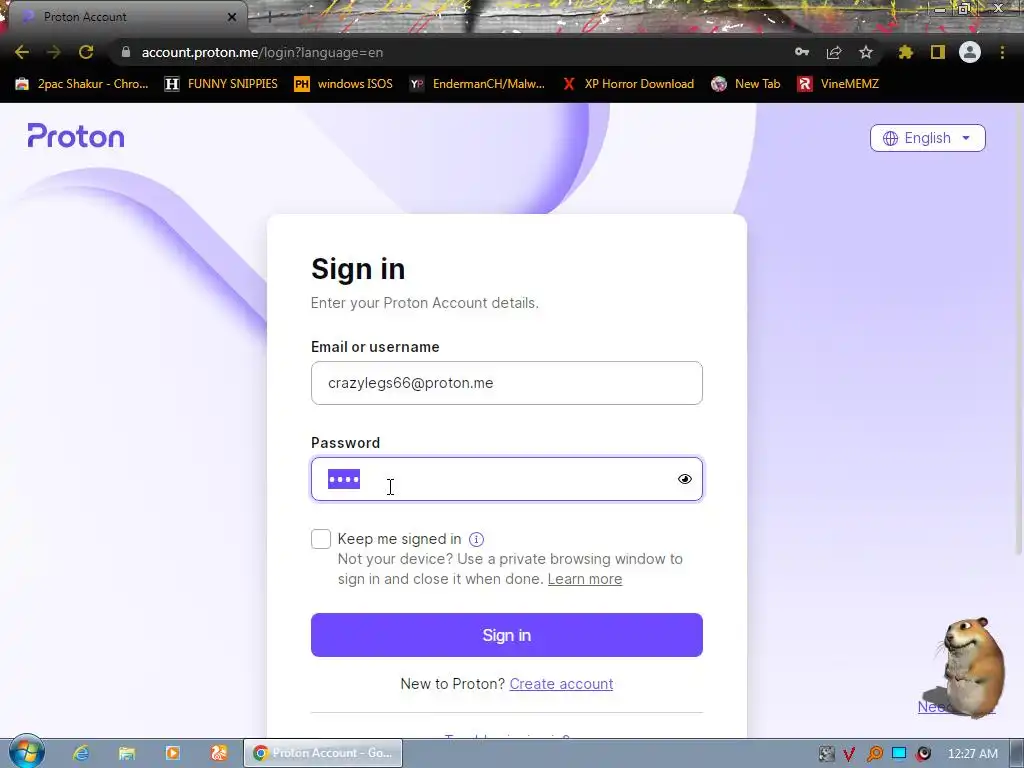Open the saved passwords key icon
Image resolution: width=1024 pixels, height=768 pixels.
(x=802, y=52)
